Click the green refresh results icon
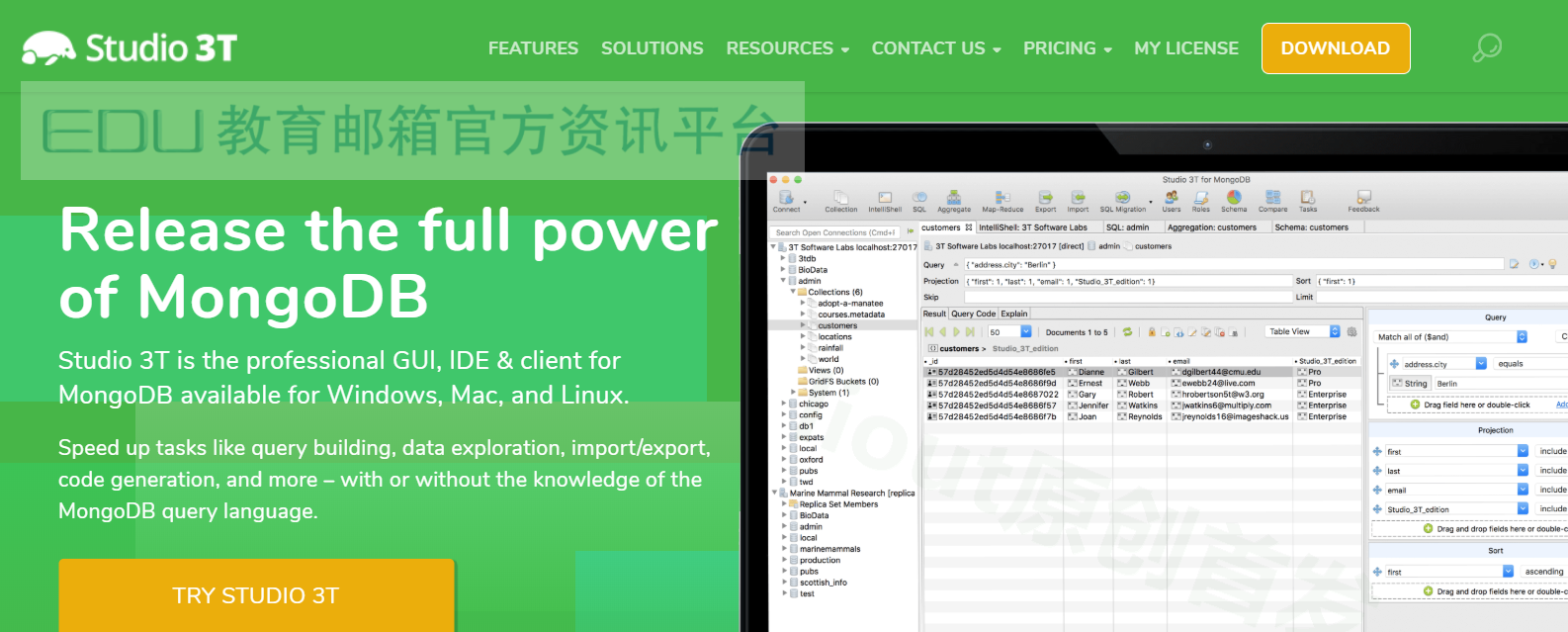 click(1127, 331)
